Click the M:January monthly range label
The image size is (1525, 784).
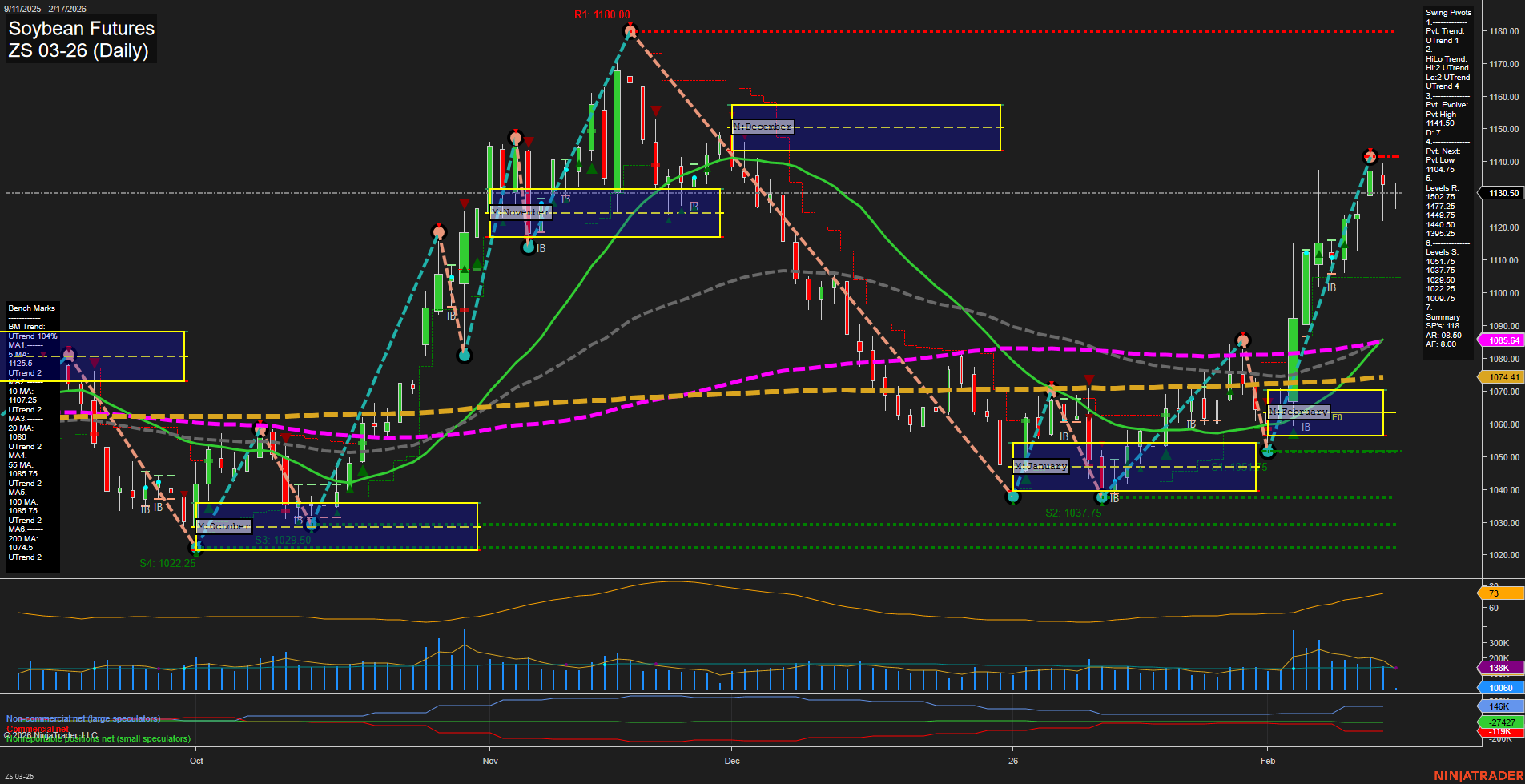(1040, 465)
